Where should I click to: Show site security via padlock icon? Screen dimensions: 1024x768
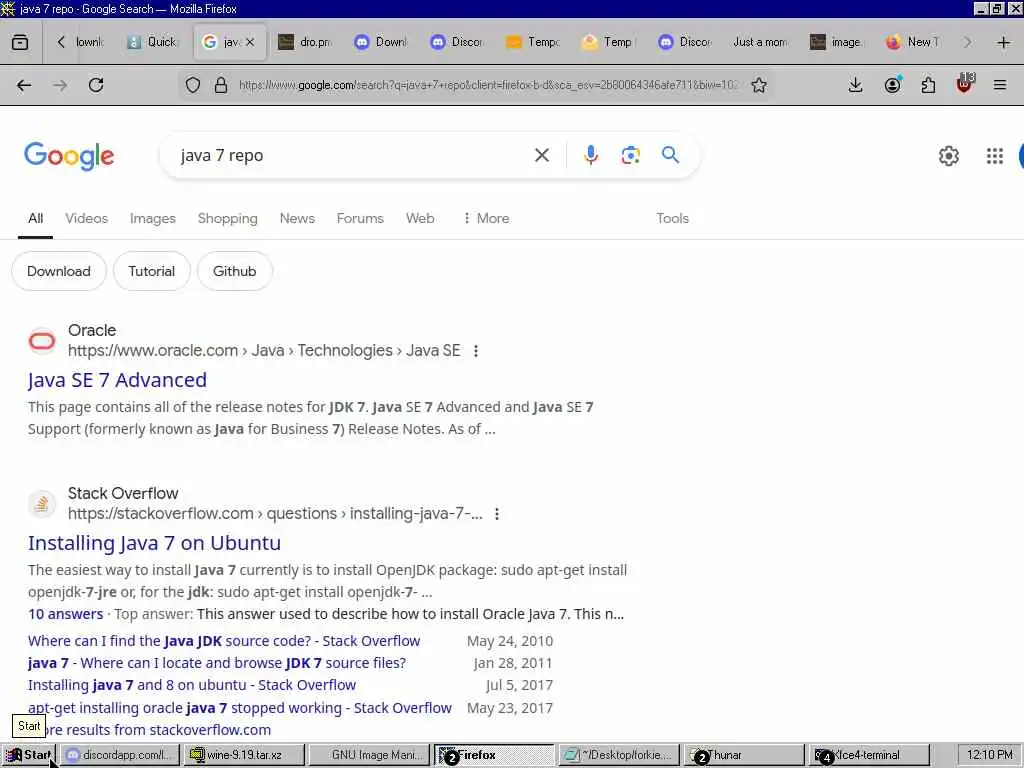click(x=221, y=85)
